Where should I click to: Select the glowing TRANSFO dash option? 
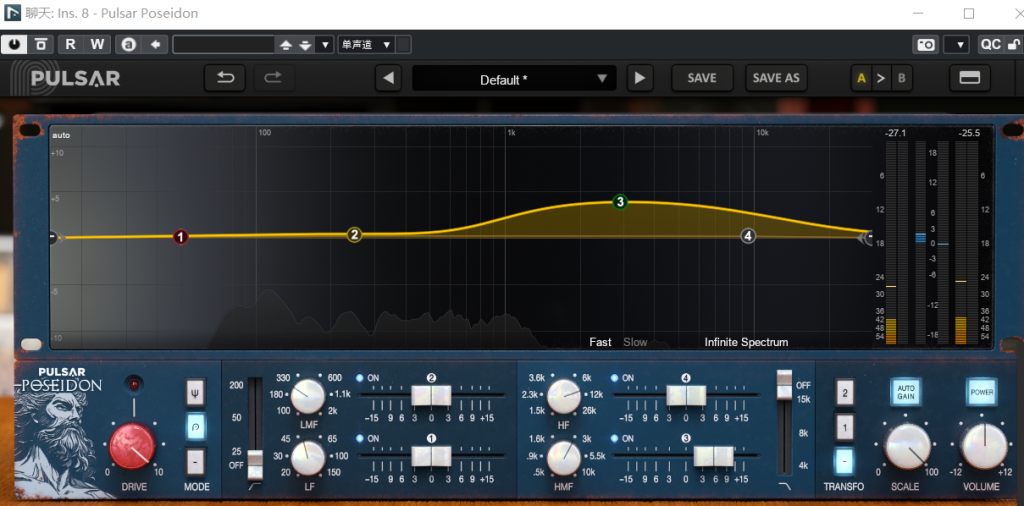tap(844, 462)
